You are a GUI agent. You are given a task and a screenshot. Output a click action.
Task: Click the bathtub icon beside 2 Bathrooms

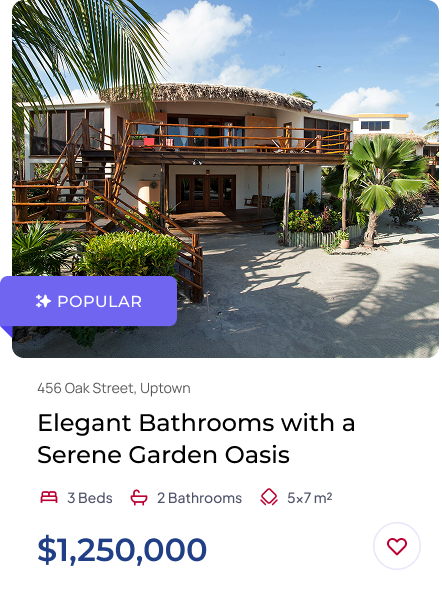tap(139, 498)
